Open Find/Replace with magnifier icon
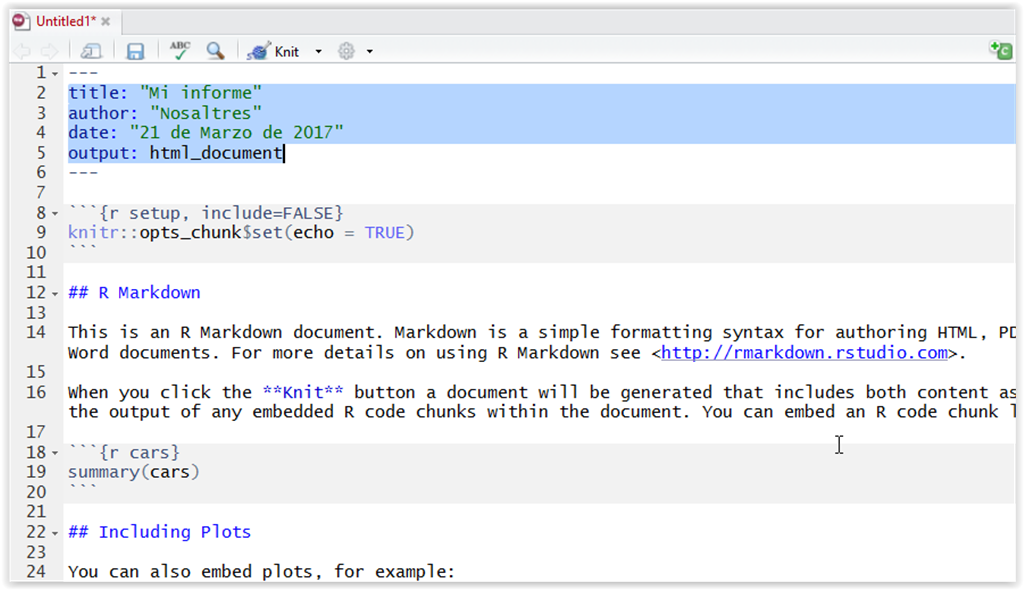The image size is (1024, 590). pos(216,51)
